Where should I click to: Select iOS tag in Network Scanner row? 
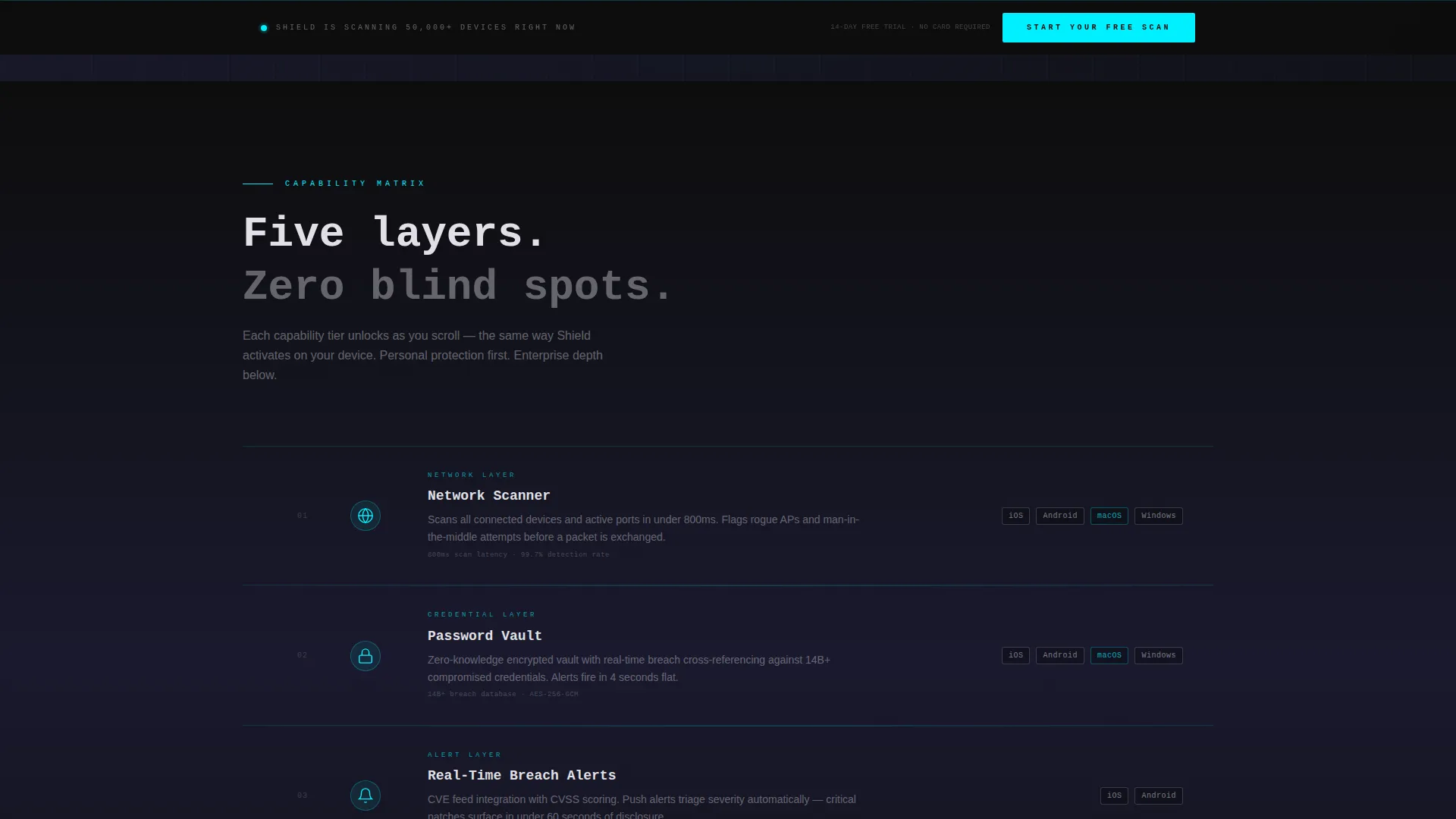coord(1015,516)
